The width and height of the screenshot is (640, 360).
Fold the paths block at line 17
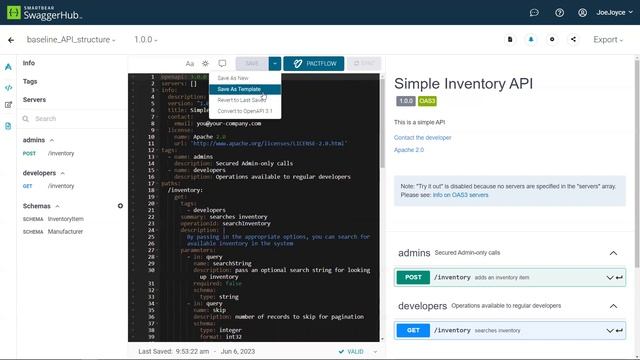[158, 184]
